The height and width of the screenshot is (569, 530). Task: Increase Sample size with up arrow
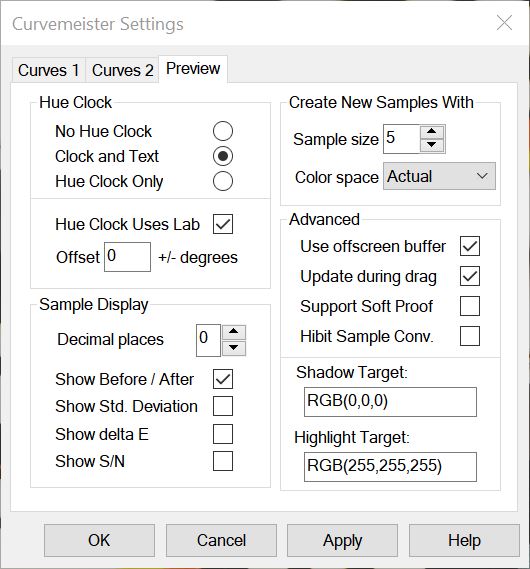pyautogui.click(x=432, y=132)
